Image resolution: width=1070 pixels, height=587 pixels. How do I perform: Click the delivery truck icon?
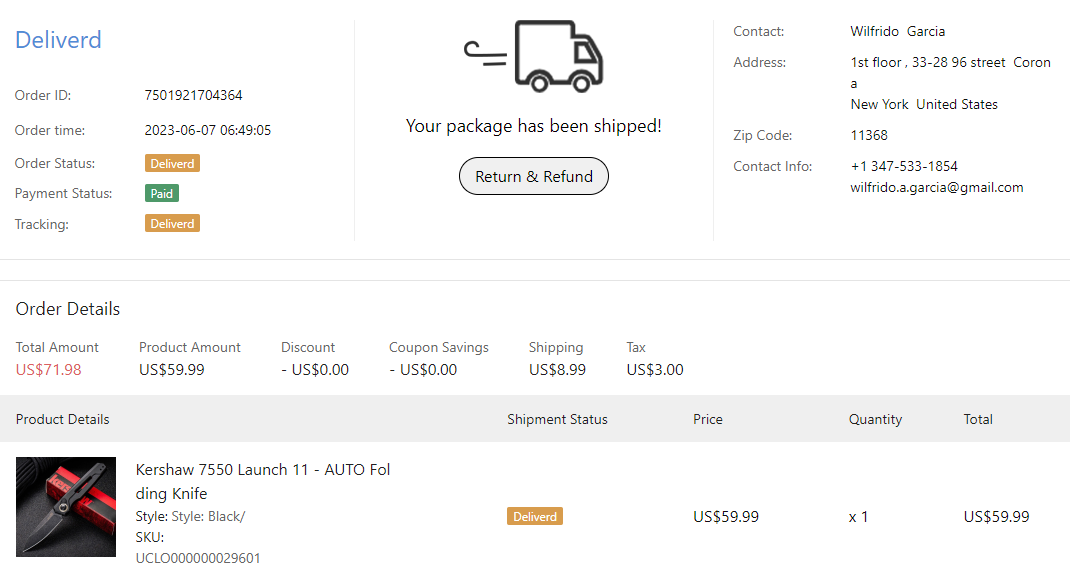(x=535, y=55)
